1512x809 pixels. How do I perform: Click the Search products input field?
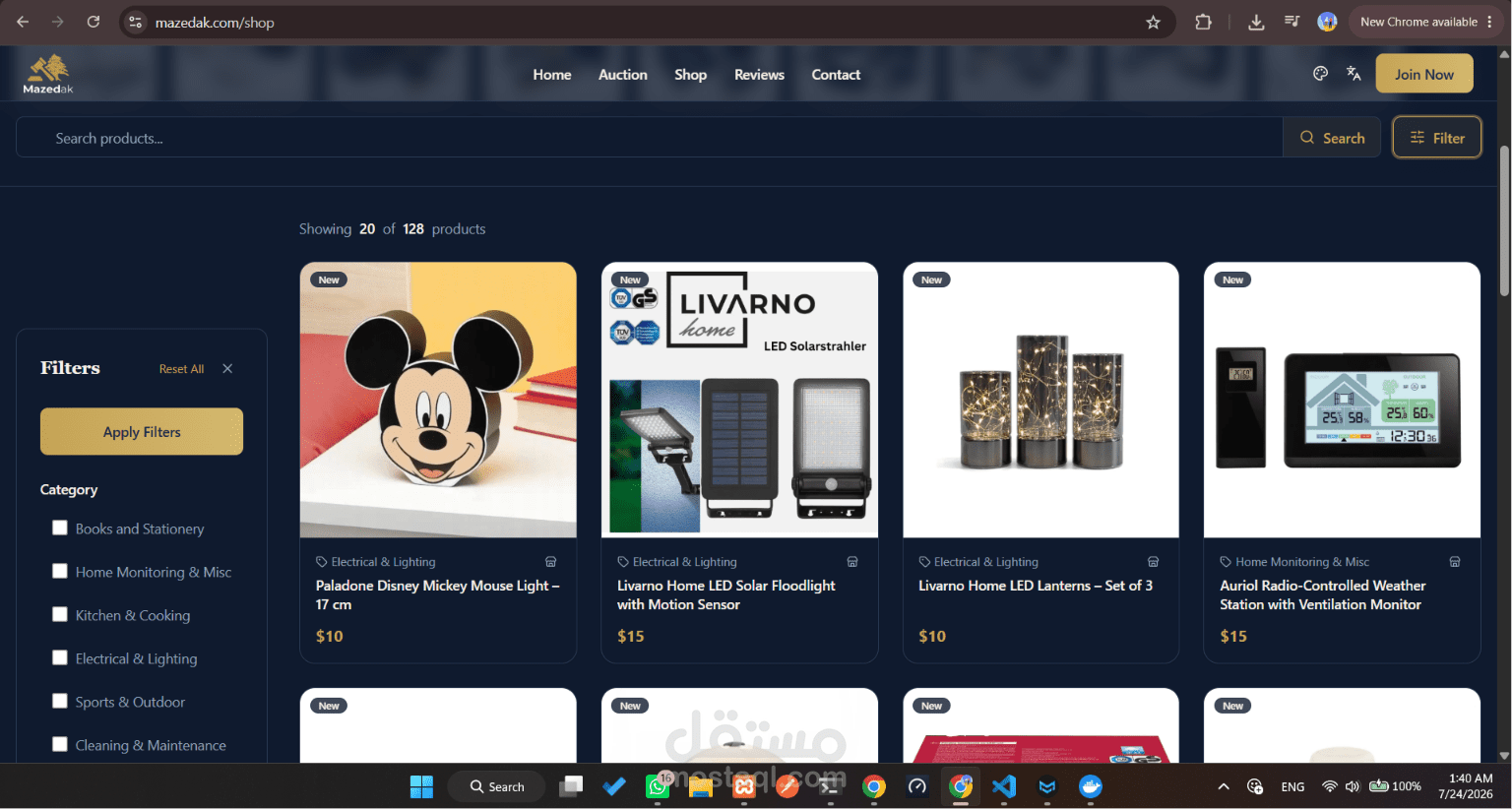tap(650, 138)
